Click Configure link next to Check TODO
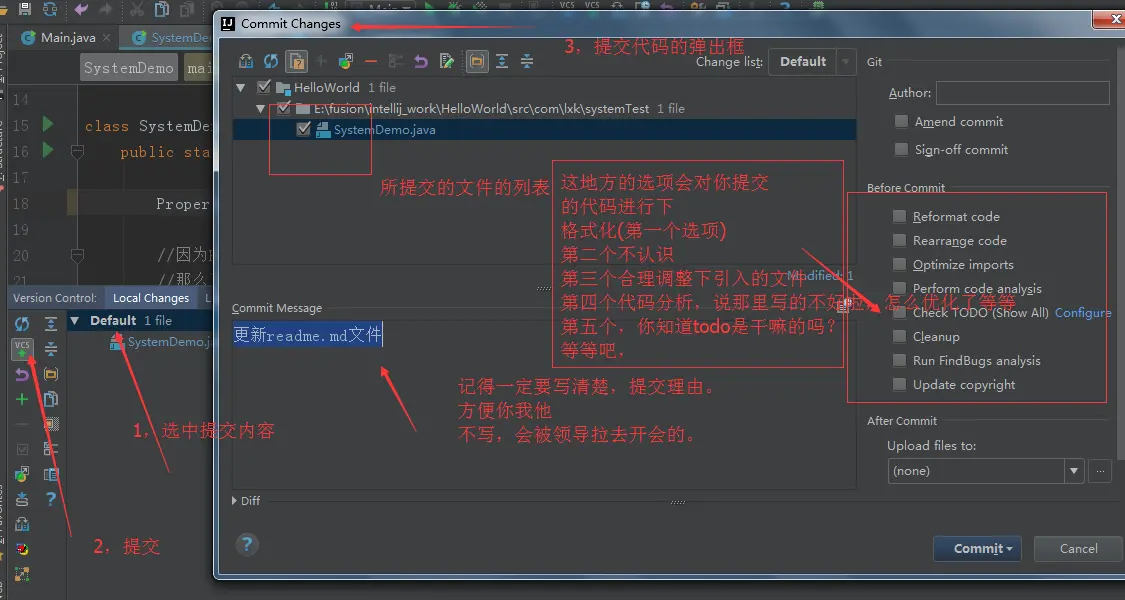1125x600 pixels. pos(1083,312)
